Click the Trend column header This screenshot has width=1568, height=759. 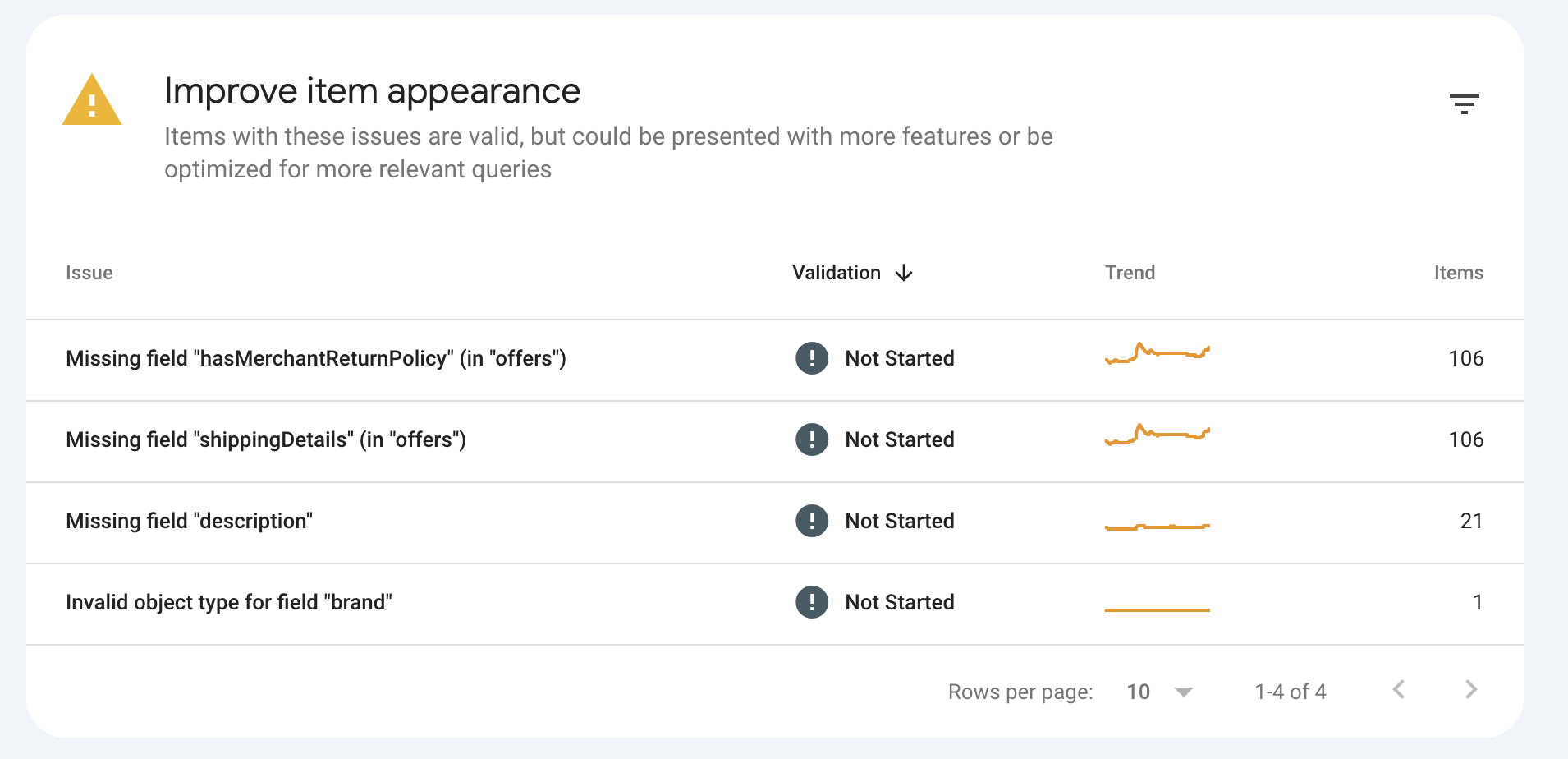point(1130,273)
